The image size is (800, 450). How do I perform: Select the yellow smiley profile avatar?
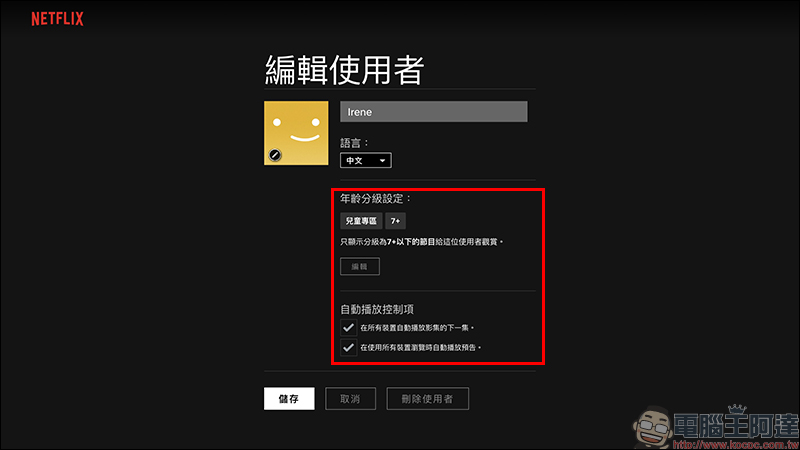tap(296, 133)
